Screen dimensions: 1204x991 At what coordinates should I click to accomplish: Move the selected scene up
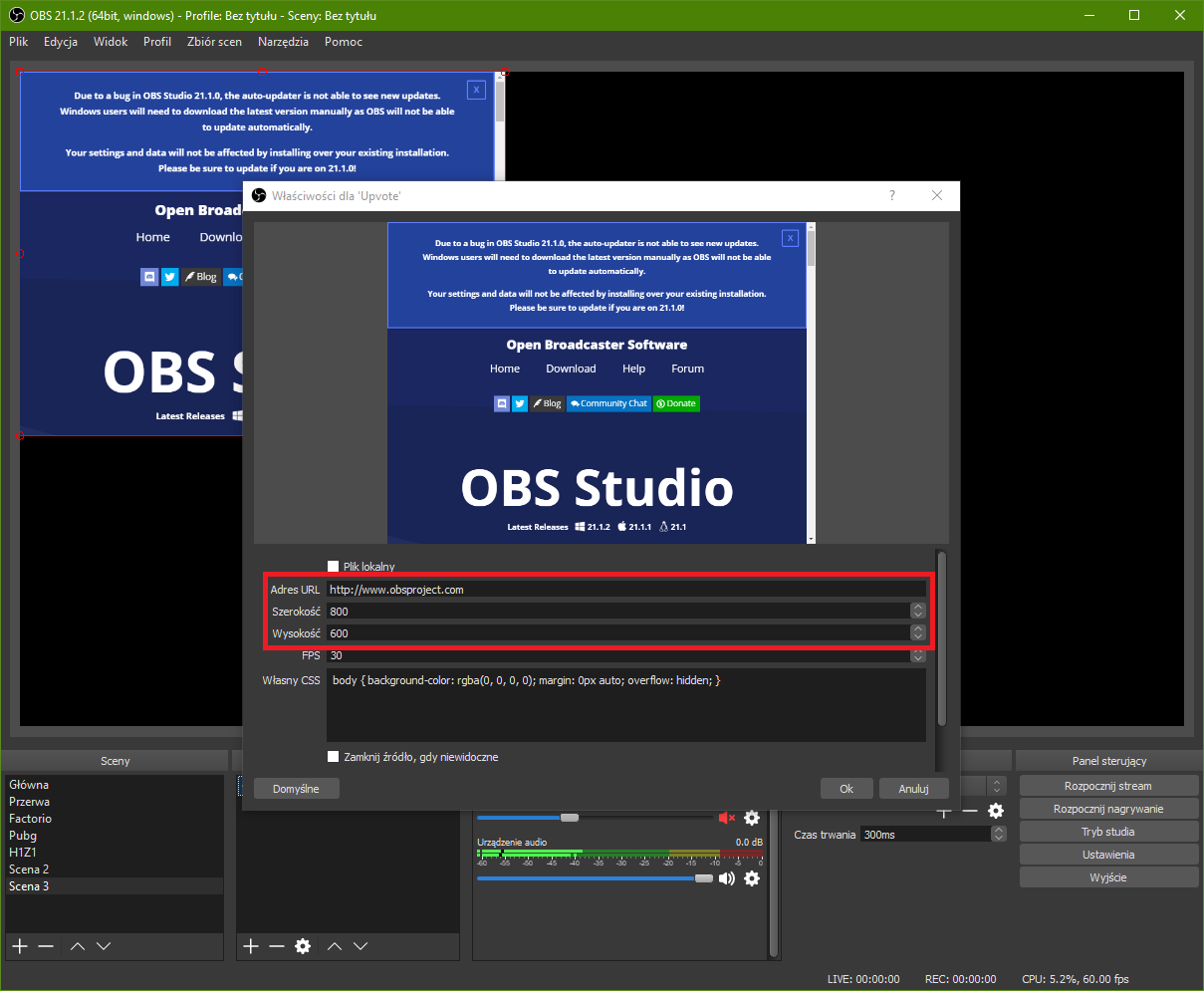click(78, 946)
